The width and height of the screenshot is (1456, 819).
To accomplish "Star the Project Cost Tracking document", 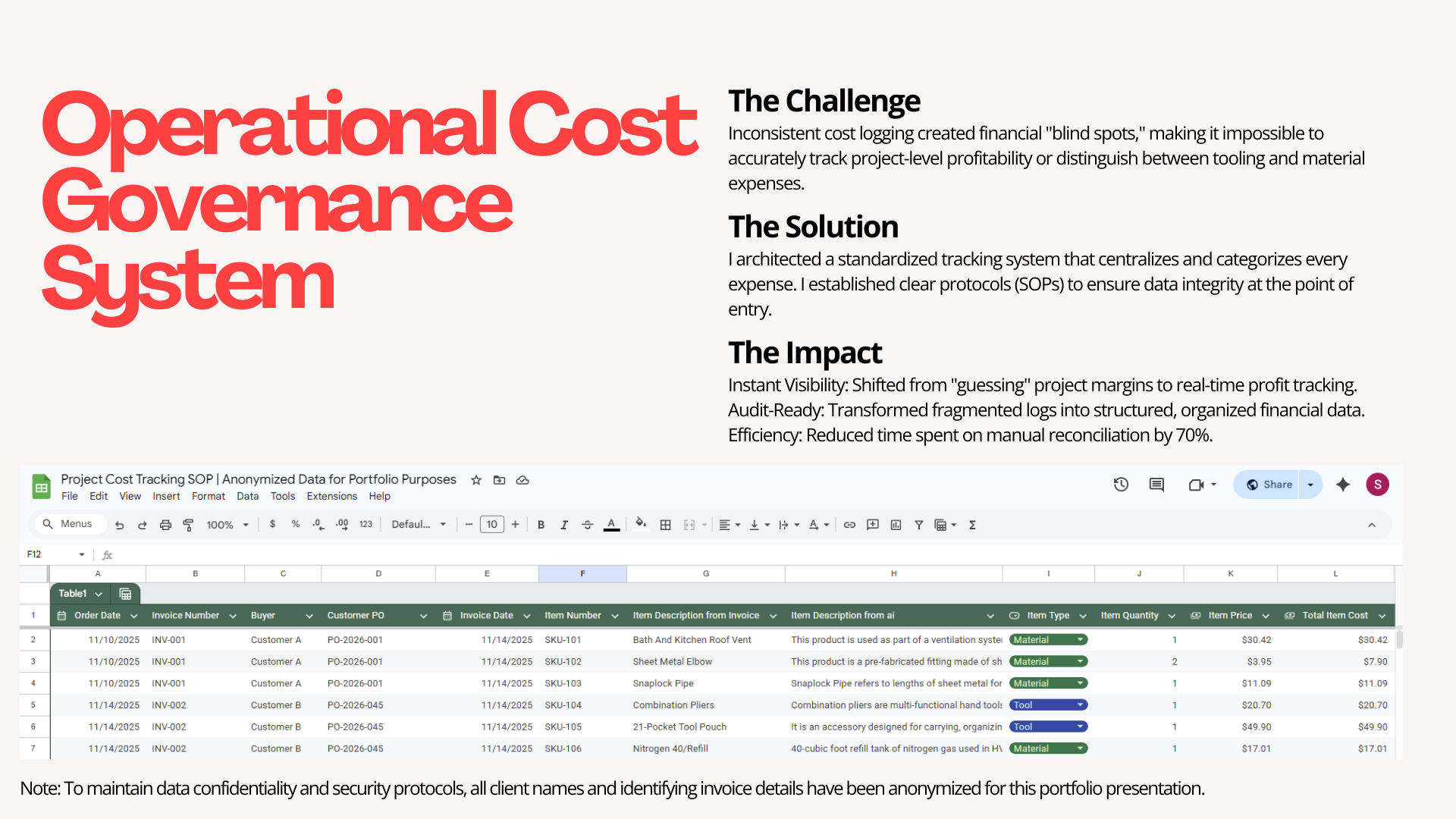I will point(476,480).
